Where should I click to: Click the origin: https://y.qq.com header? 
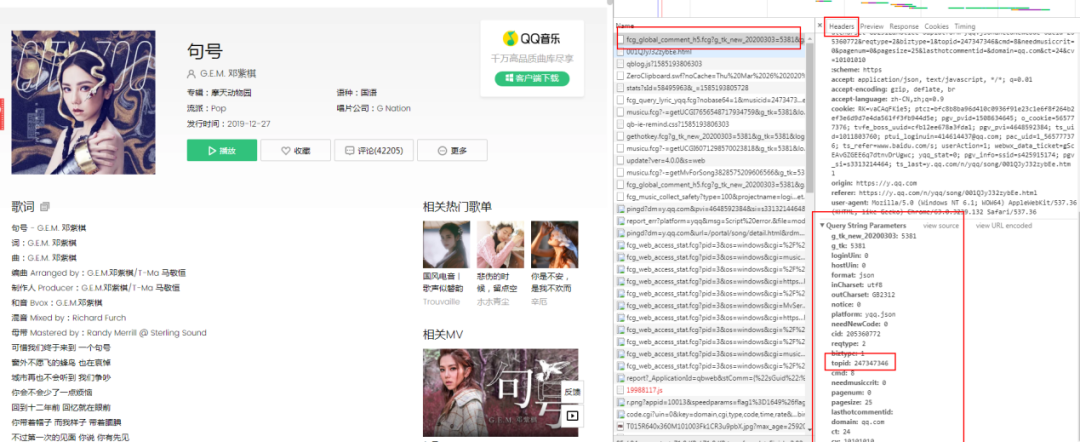click(873, 183)
